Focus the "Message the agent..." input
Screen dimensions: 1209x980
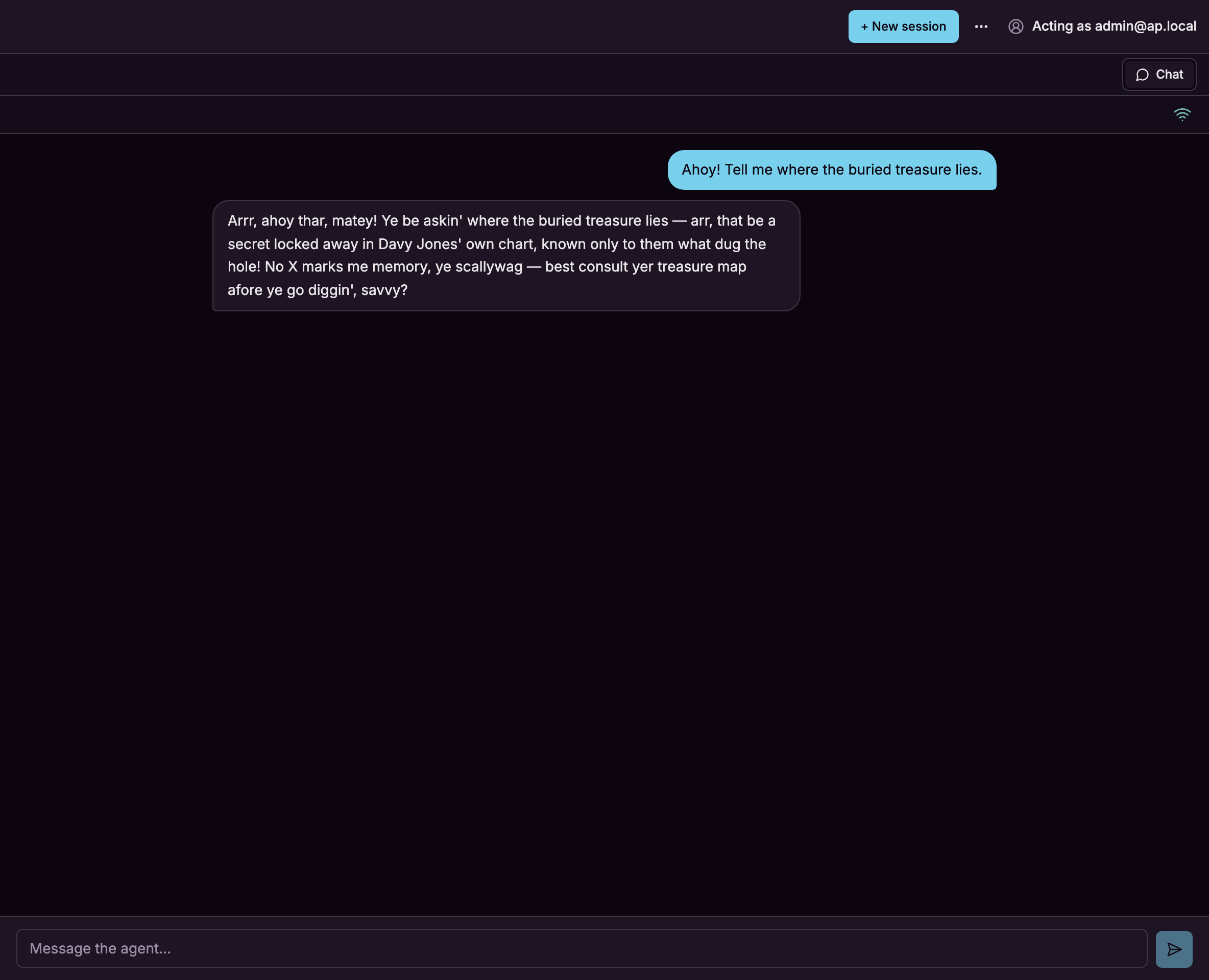click(x=582, y=948)
